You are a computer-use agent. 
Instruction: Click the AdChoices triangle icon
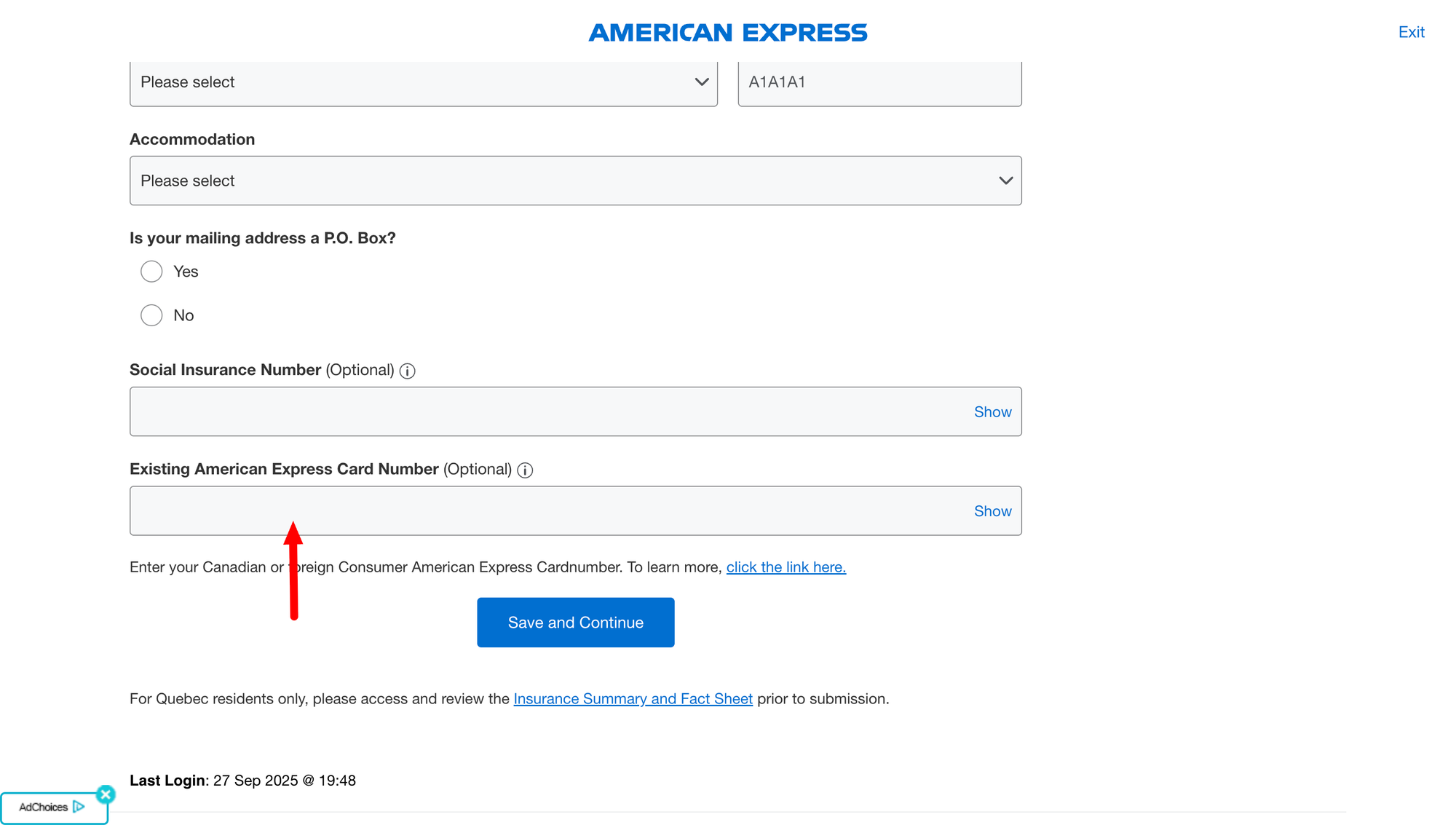click(x=79, y=807)
